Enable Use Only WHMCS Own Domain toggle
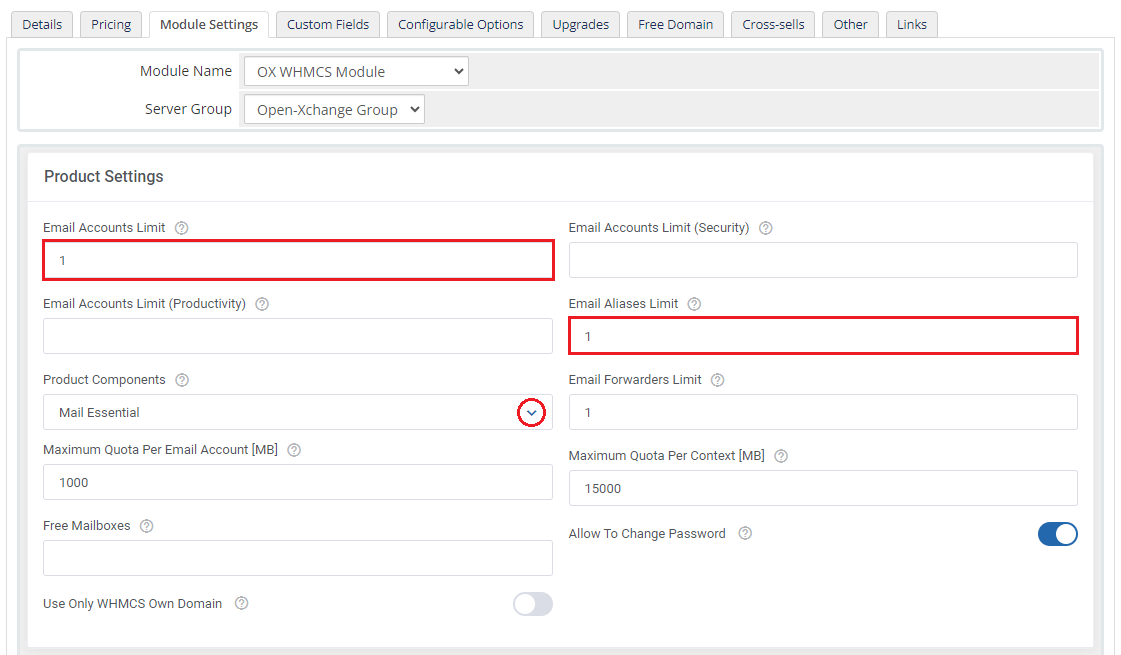The height and width of the screenshot is (655, 1121). tap(532, 604)
